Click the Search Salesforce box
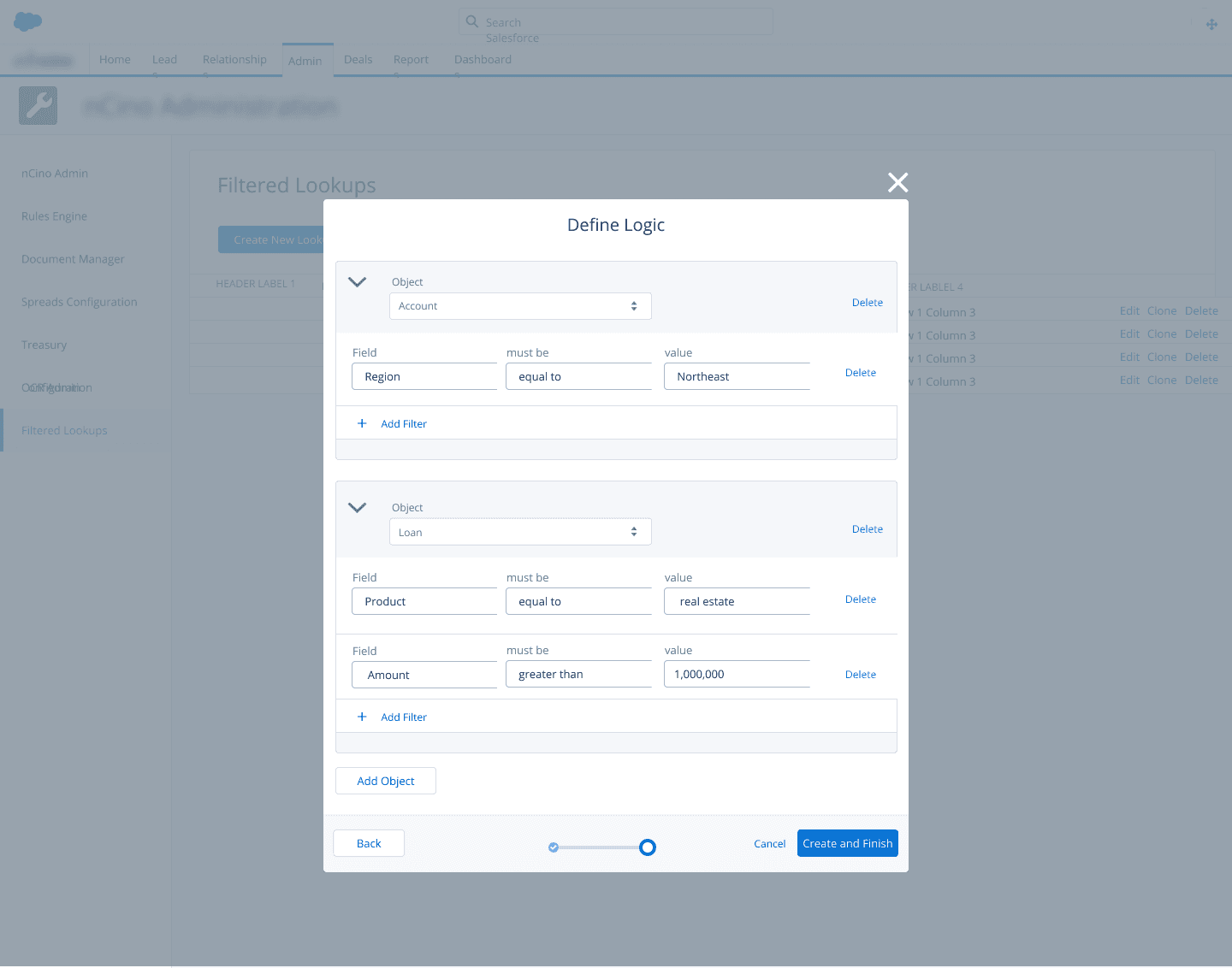Viewport: 1232px width, 968px height. [616, 22]
